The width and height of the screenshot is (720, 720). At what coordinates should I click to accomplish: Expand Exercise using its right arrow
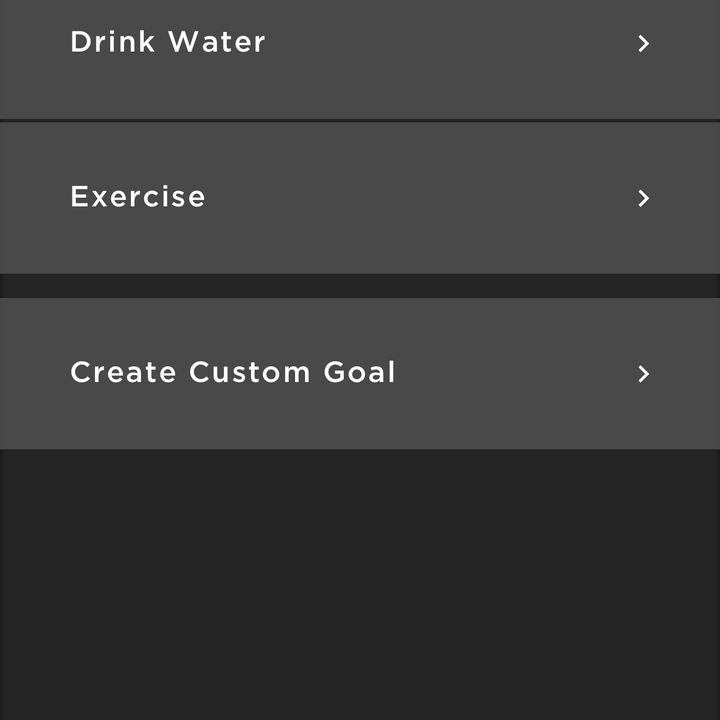(x=644, y=198)
